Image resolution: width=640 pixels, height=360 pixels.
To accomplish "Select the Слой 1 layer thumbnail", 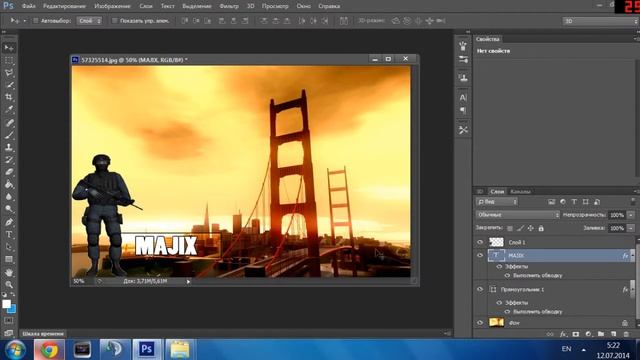I will click(496, 242).
